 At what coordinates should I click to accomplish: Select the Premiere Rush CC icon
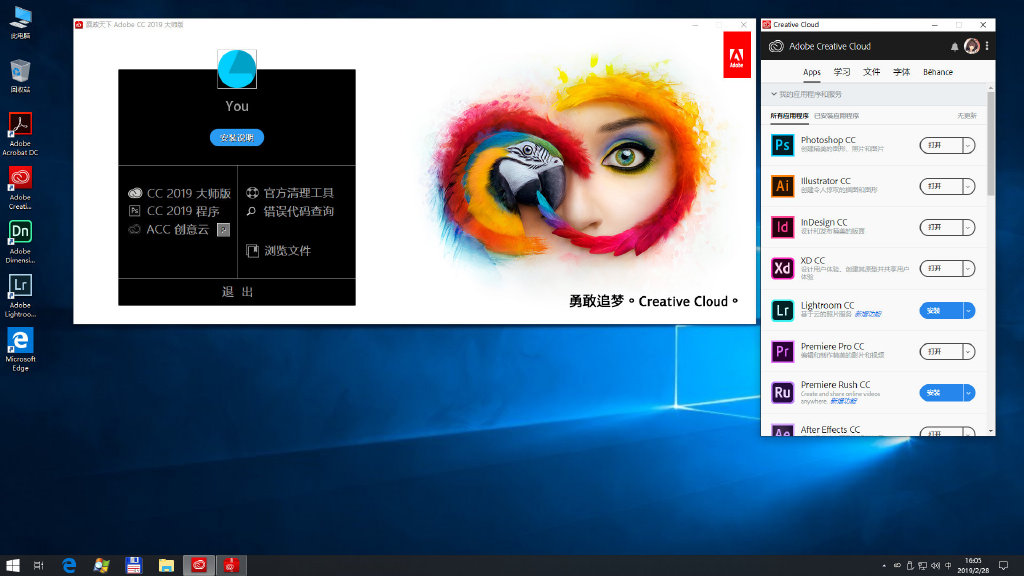point(783,393)
